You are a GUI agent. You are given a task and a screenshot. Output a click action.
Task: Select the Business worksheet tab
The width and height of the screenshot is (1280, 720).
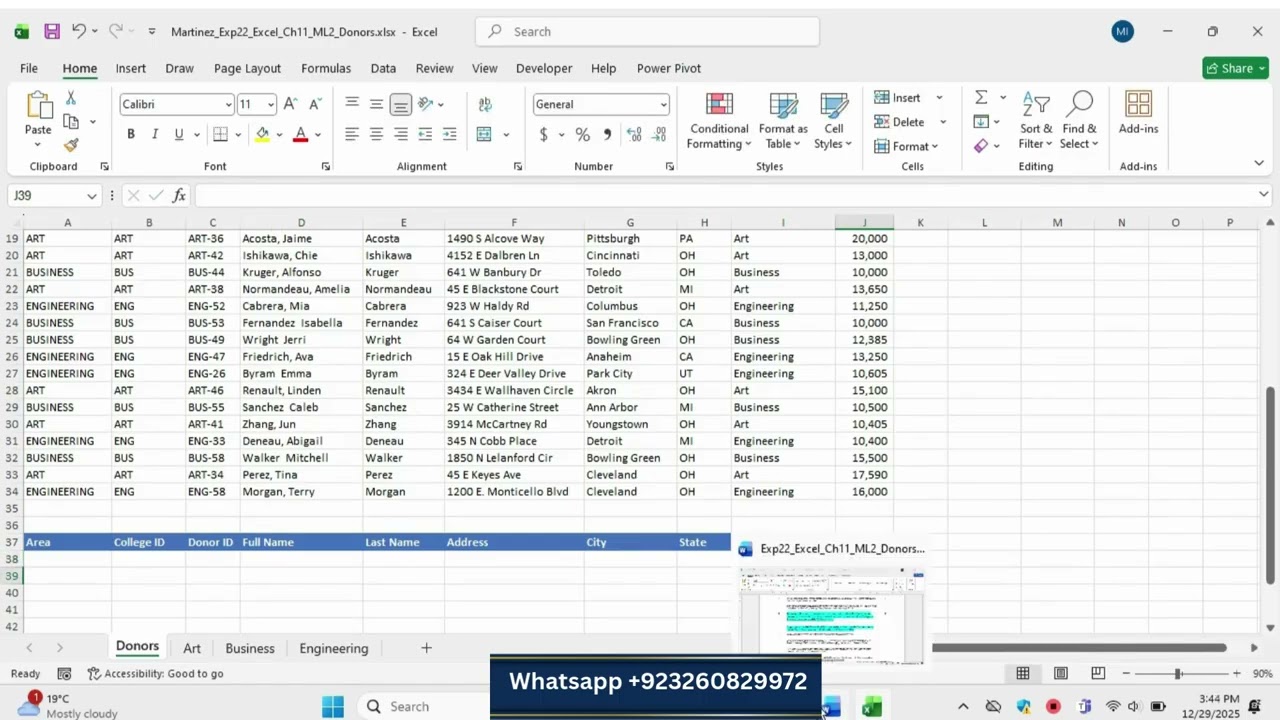click(250, 648)
